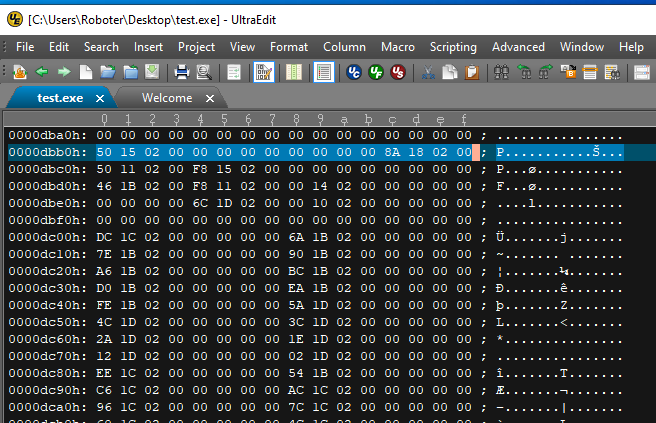This screenshot has width=656, height=423.
Task: Find previous with left-arrow binoculars icon
Action: tap(524, 72)
